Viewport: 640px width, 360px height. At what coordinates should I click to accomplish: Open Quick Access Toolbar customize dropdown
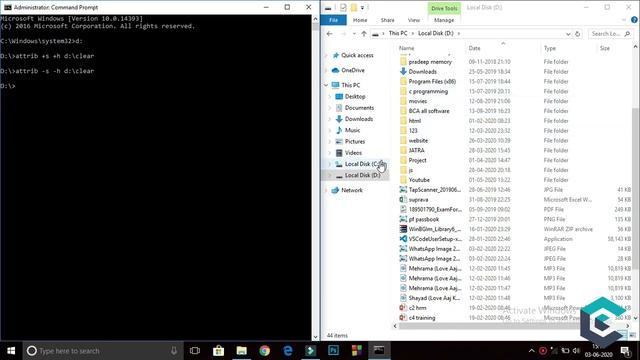click(x=362, y=8)
